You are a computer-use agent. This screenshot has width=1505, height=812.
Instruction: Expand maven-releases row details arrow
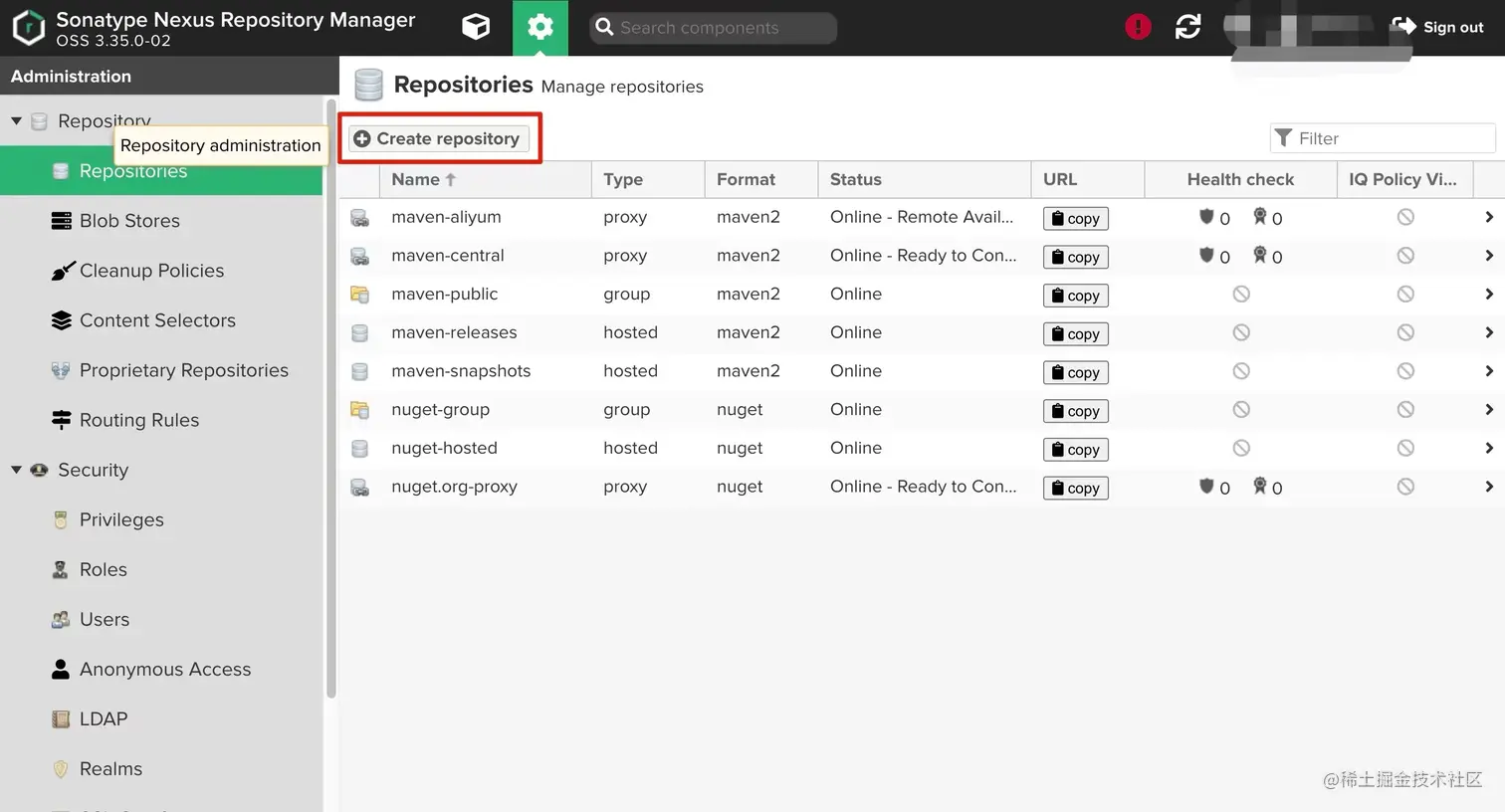[x=1488, y=332]
